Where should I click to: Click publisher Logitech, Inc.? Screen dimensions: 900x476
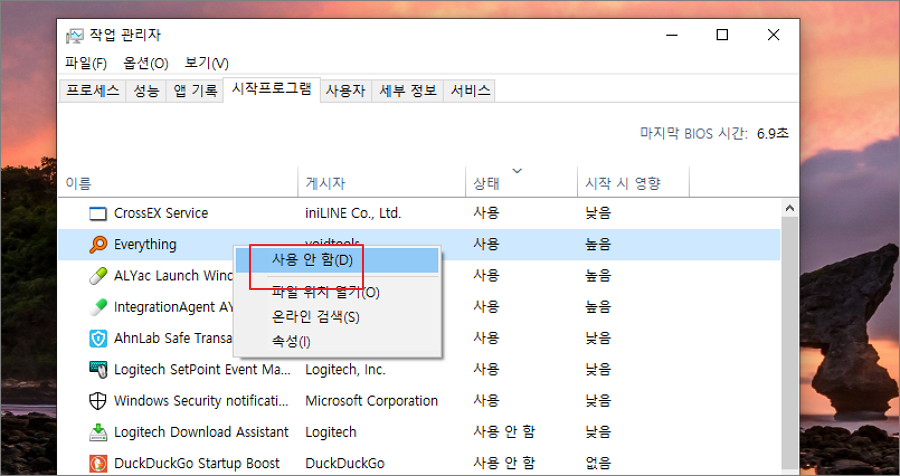pyautogui.click(x=346, y=369)
